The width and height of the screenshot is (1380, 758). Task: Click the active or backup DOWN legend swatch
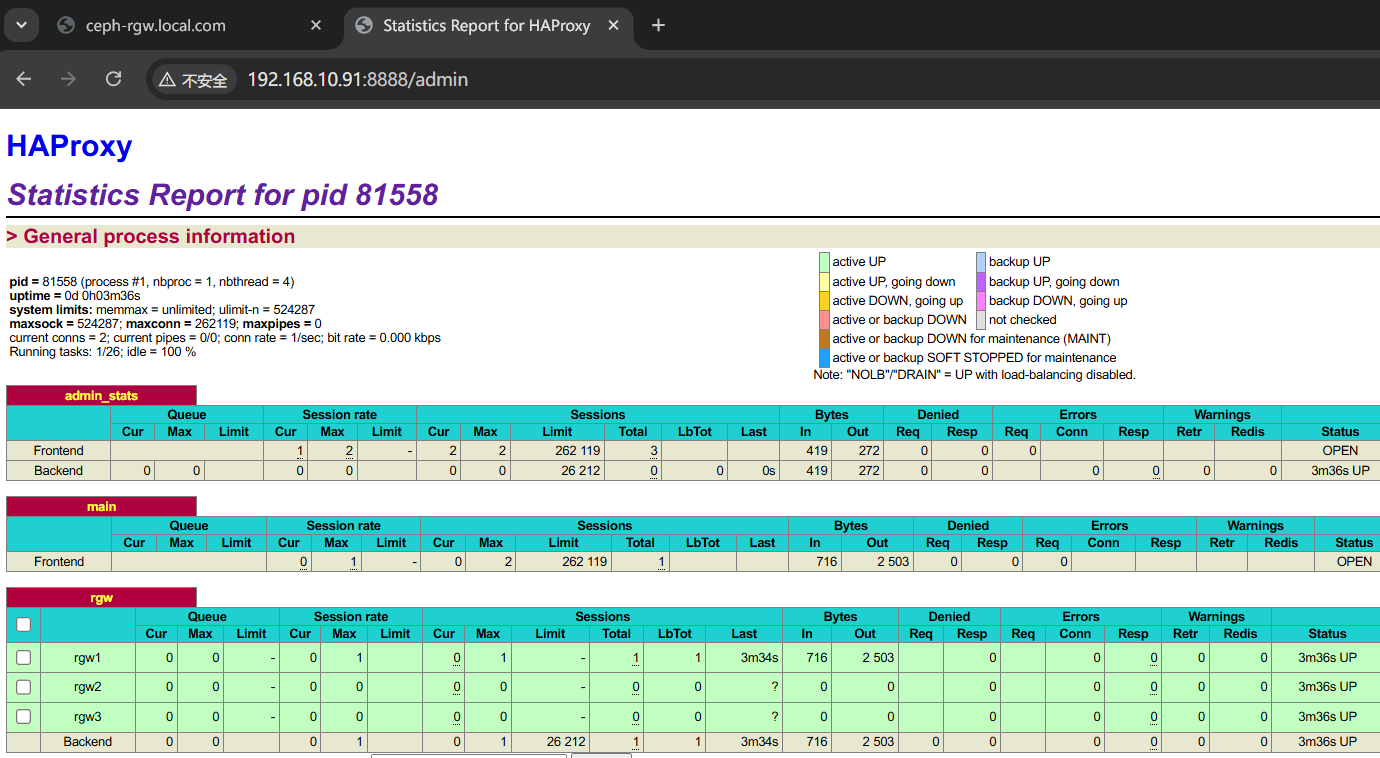(824, 320)
